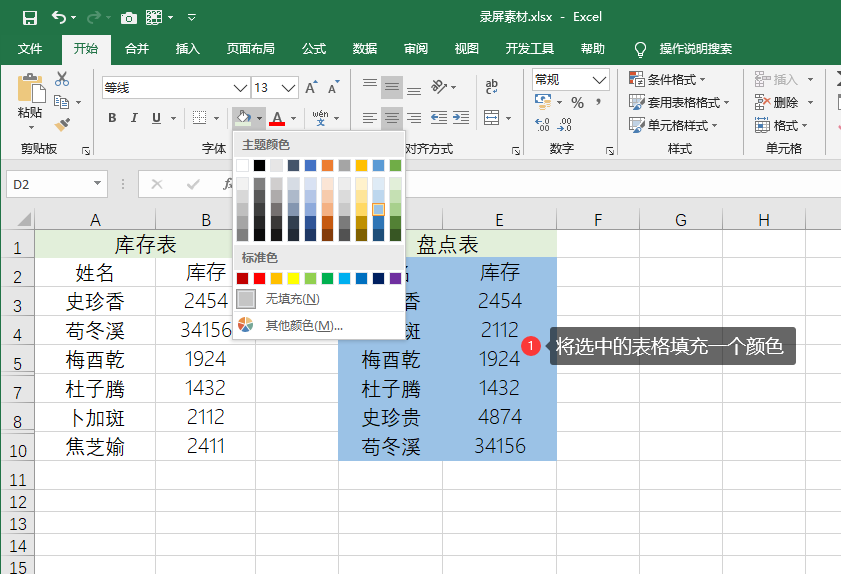Viewport: 841px width, 574px height.
Task: Activate the Format Painter brush
Action: point(62,124)
